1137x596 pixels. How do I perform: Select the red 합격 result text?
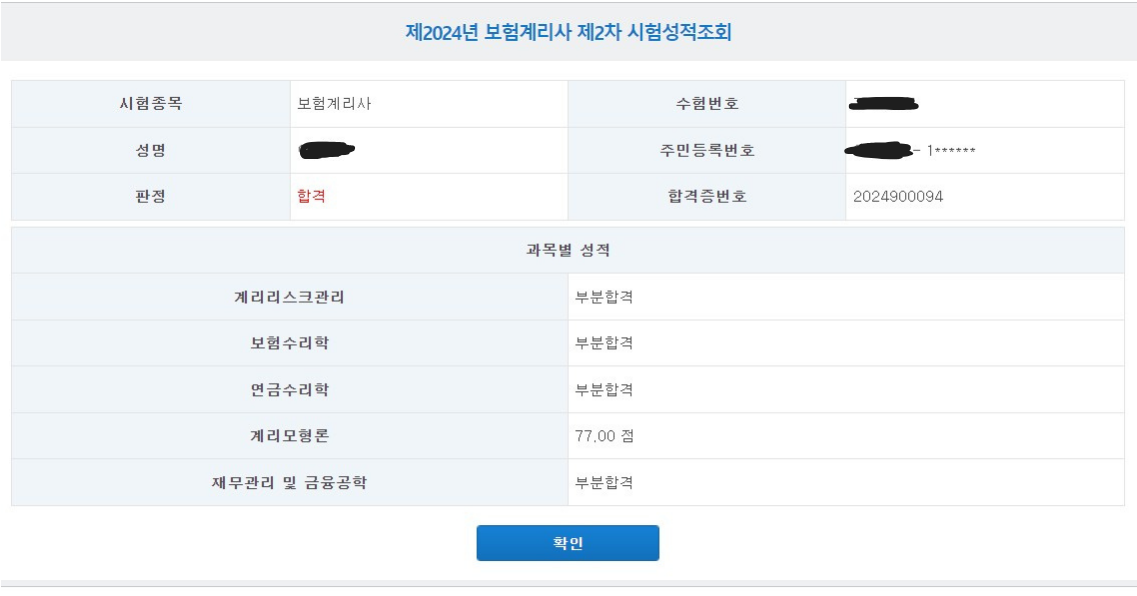[x=311, y=196]
